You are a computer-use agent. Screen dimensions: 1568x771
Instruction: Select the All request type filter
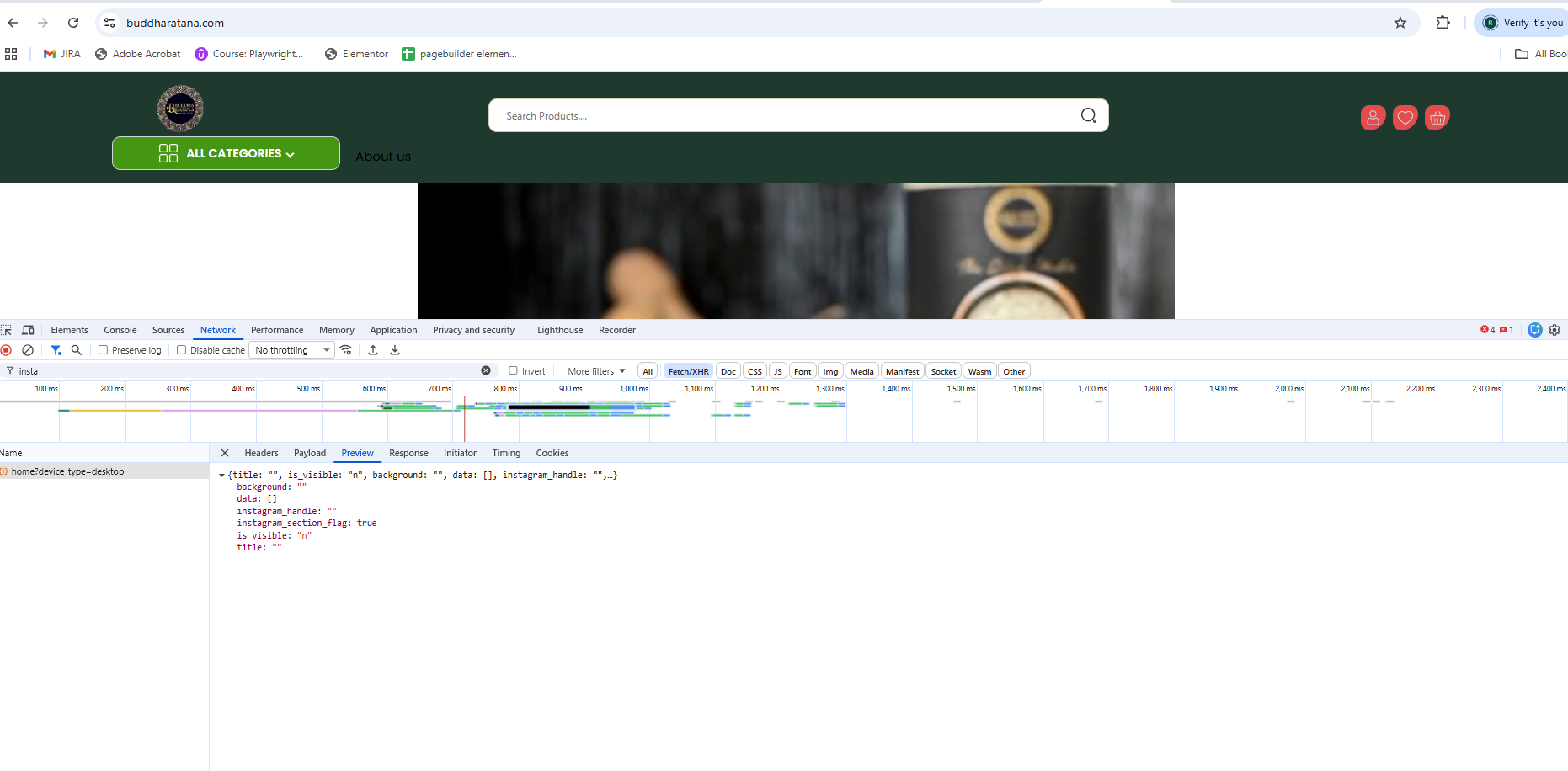[x=648, y=371]
